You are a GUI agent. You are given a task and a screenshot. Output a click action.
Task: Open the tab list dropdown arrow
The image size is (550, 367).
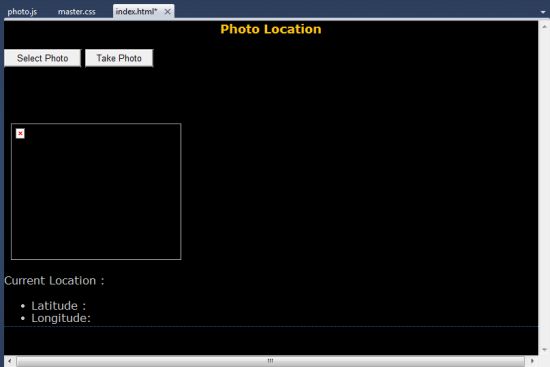pyautogui.click(x=543, y=12)
